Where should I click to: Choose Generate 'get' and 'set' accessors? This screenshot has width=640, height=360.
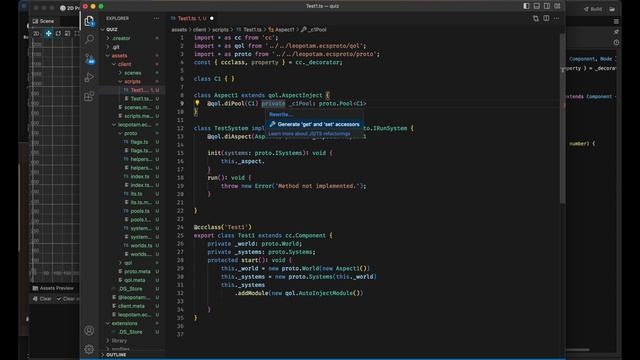tap(314, 124)
